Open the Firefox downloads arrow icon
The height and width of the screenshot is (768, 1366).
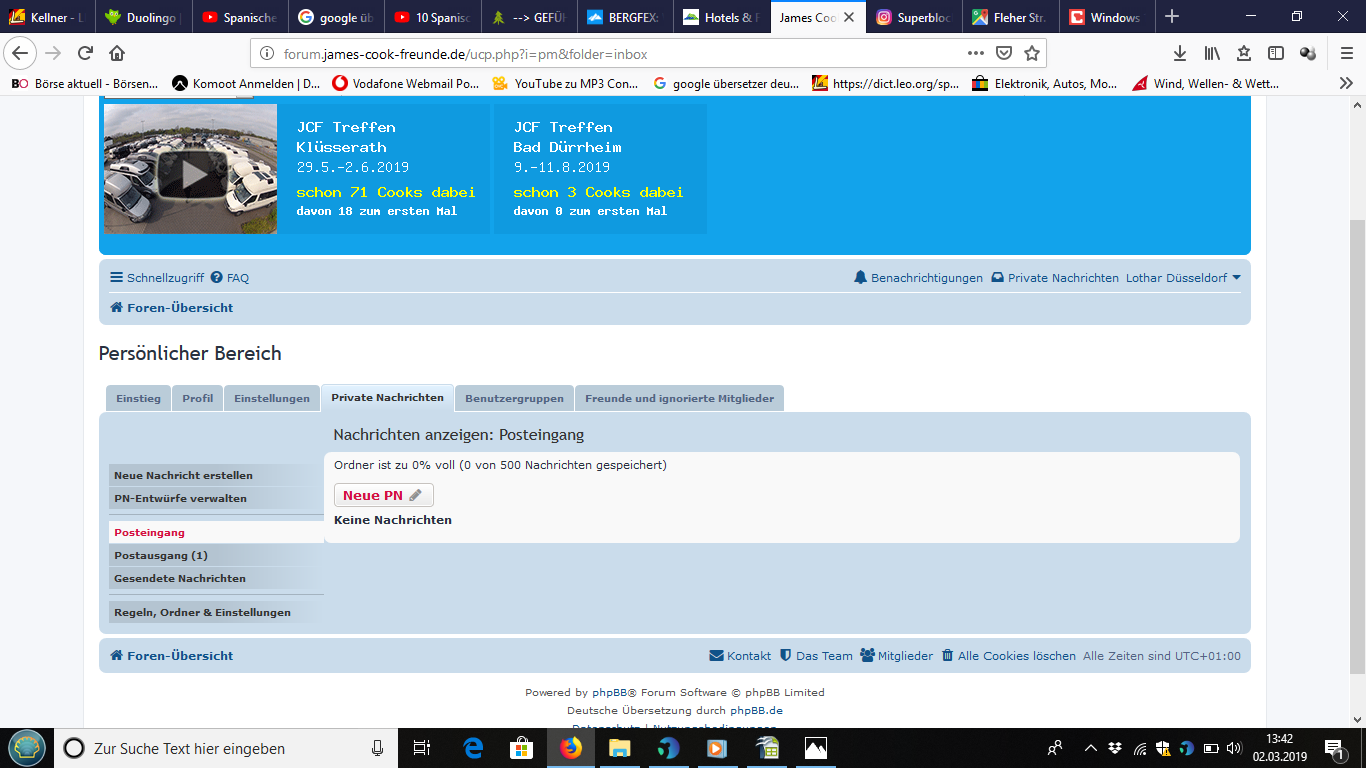(1180, 54)
